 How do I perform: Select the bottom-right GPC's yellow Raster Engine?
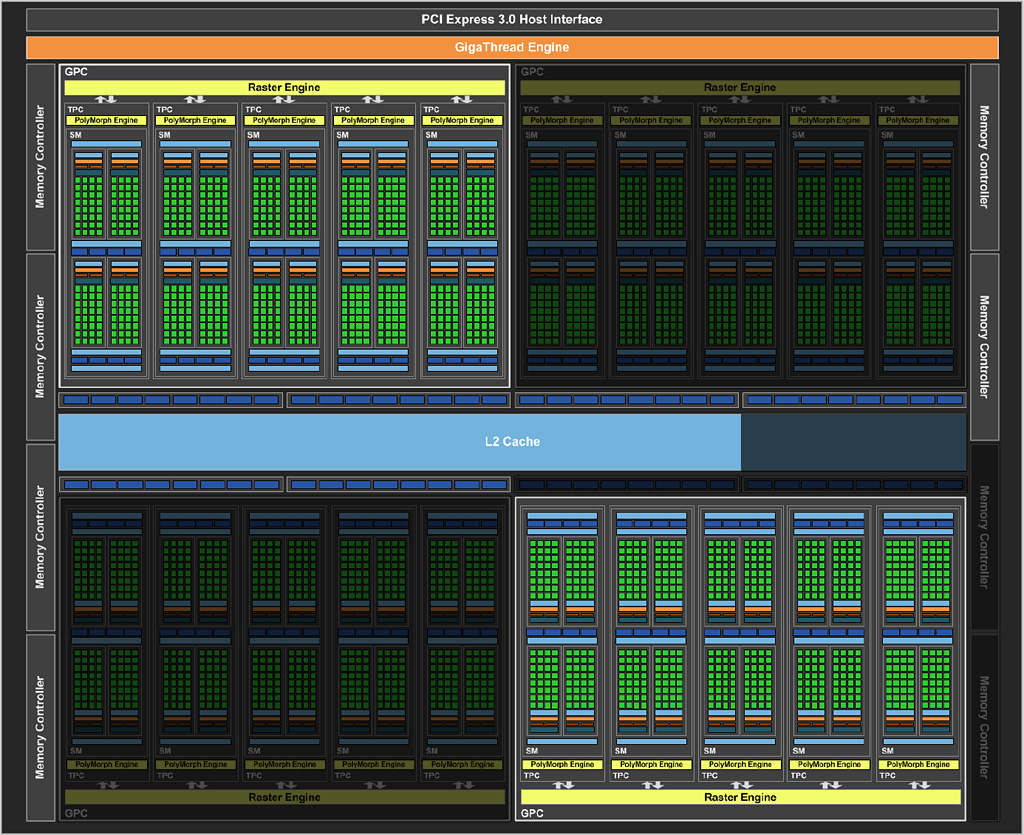click(x=740, y=797)
